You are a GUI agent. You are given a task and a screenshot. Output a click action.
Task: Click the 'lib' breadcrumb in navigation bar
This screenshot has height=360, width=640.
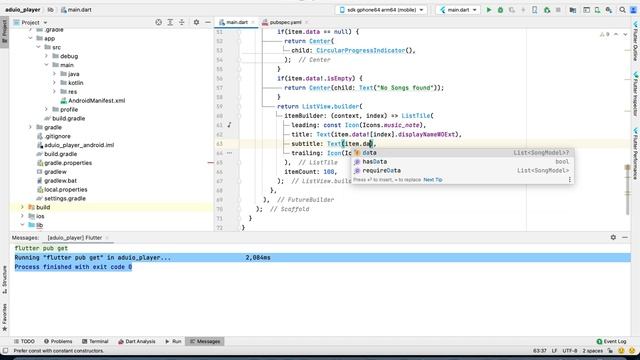coord(50,10)
